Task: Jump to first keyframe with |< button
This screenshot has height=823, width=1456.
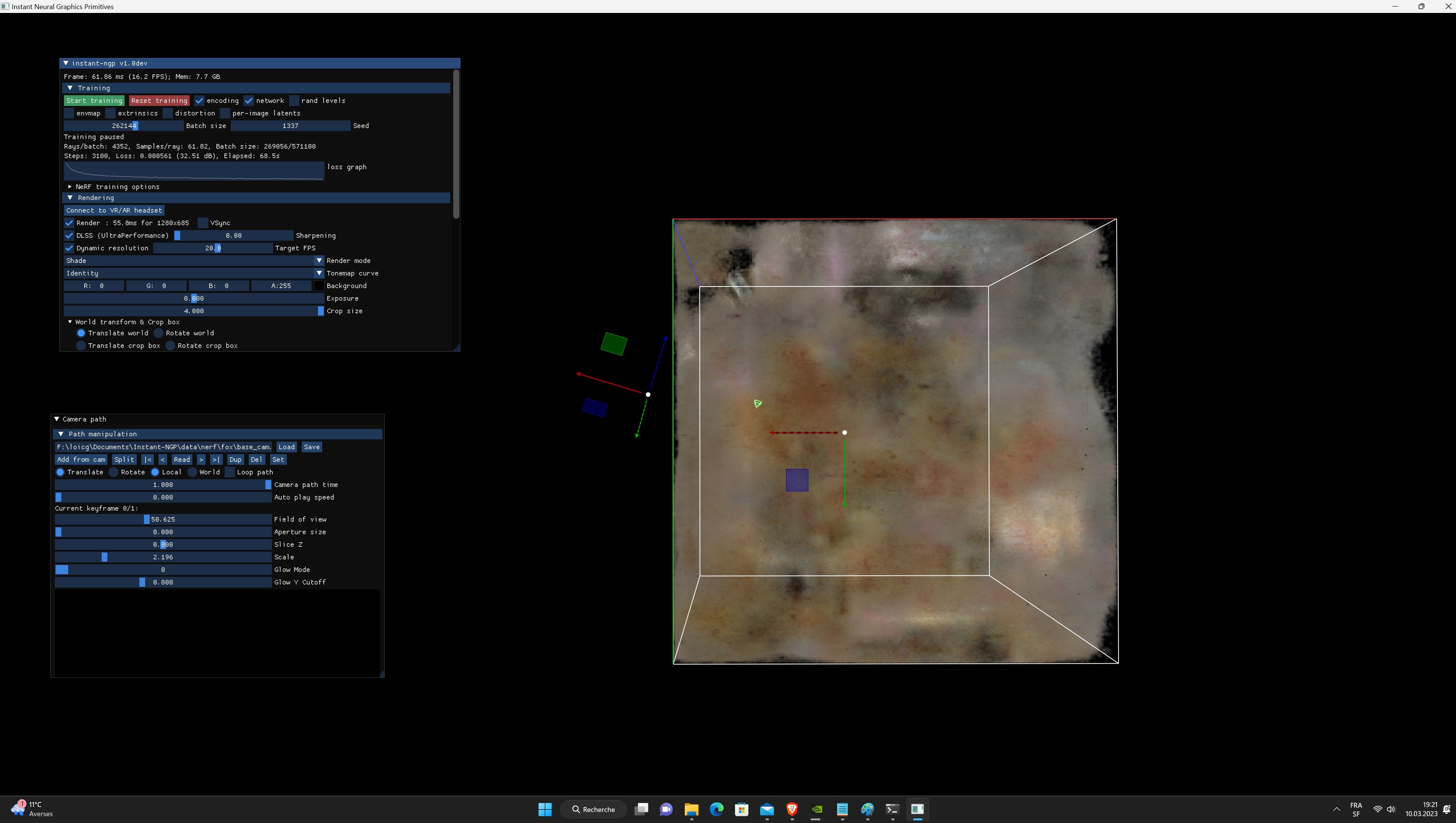Action: coord(148,459)
